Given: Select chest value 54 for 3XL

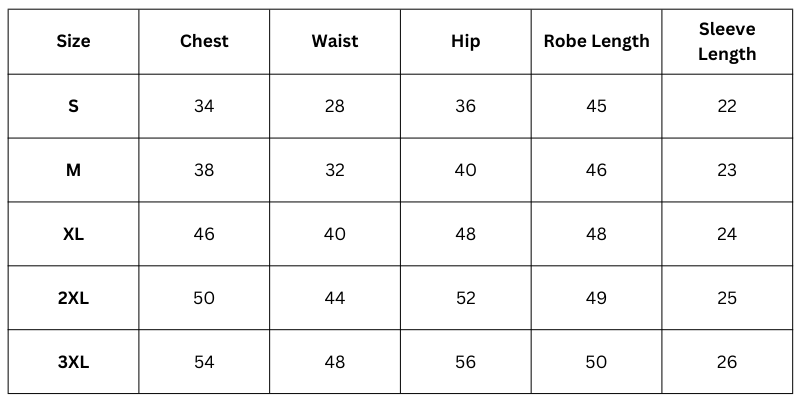Looking at the screenshot, I should coord(204,362).
